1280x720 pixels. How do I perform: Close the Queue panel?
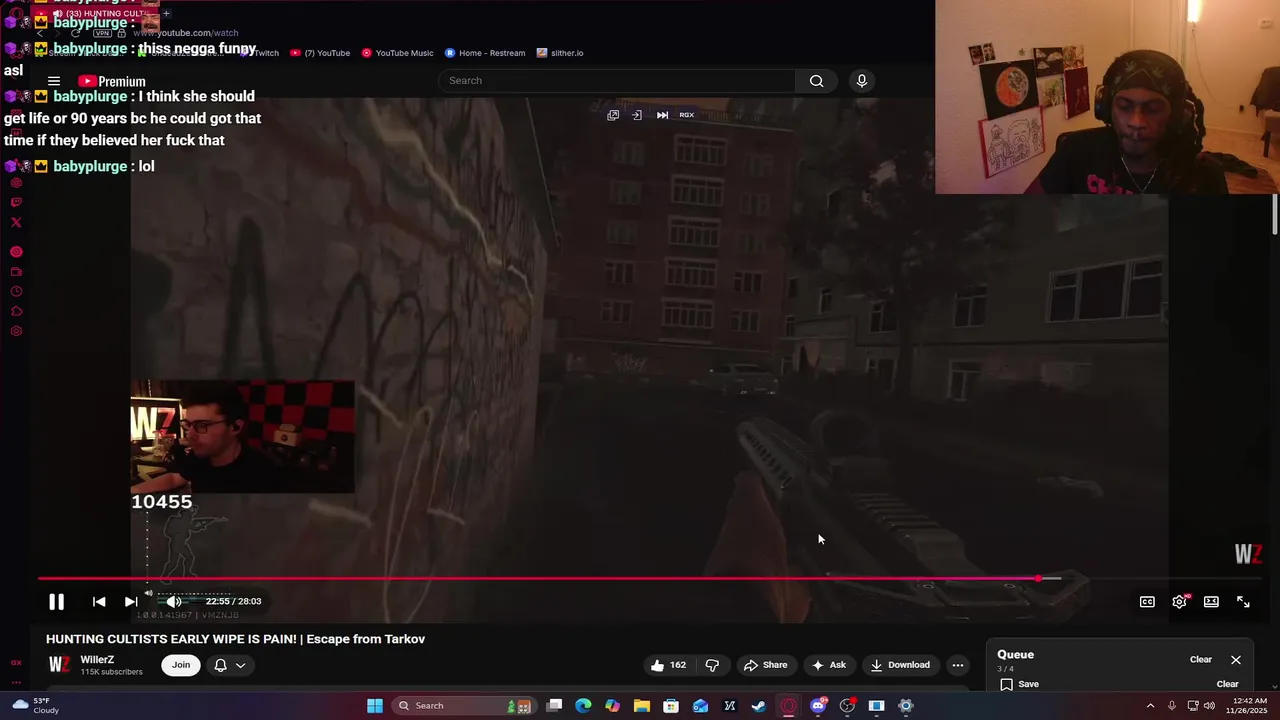tap(1236, 660)
